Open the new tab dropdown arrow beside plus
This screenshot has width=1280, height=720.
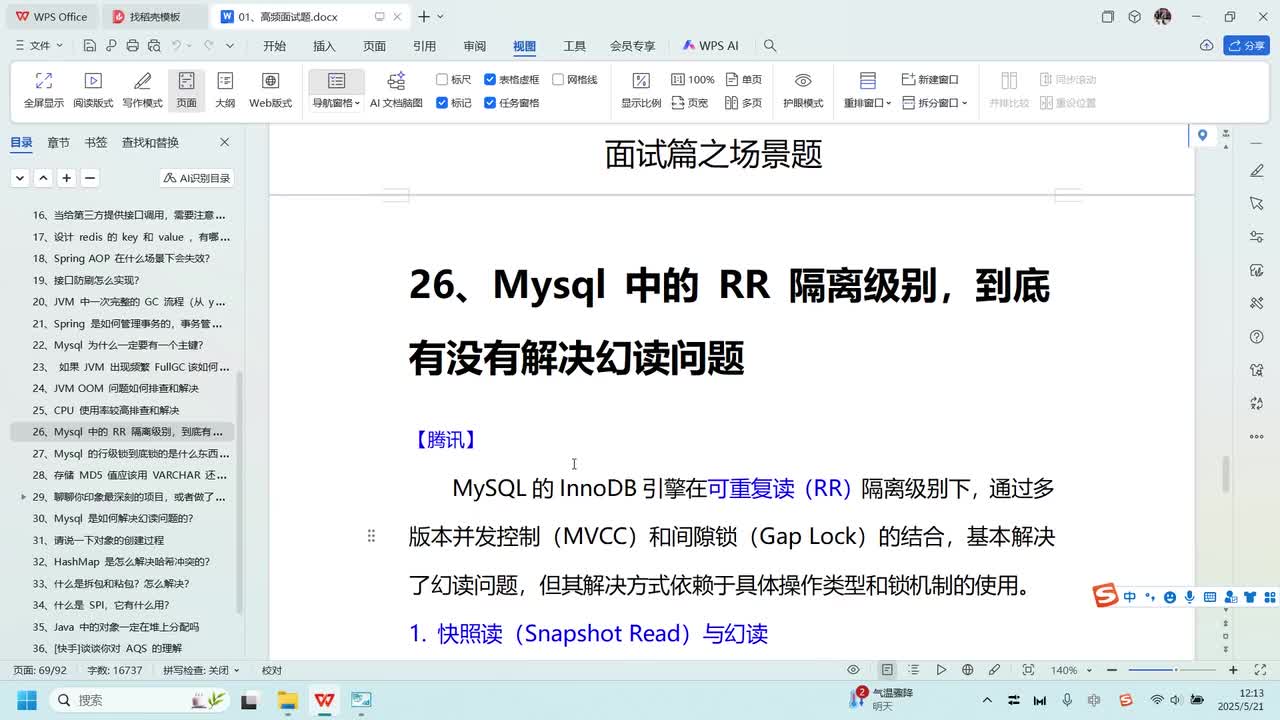click(441, 17)
